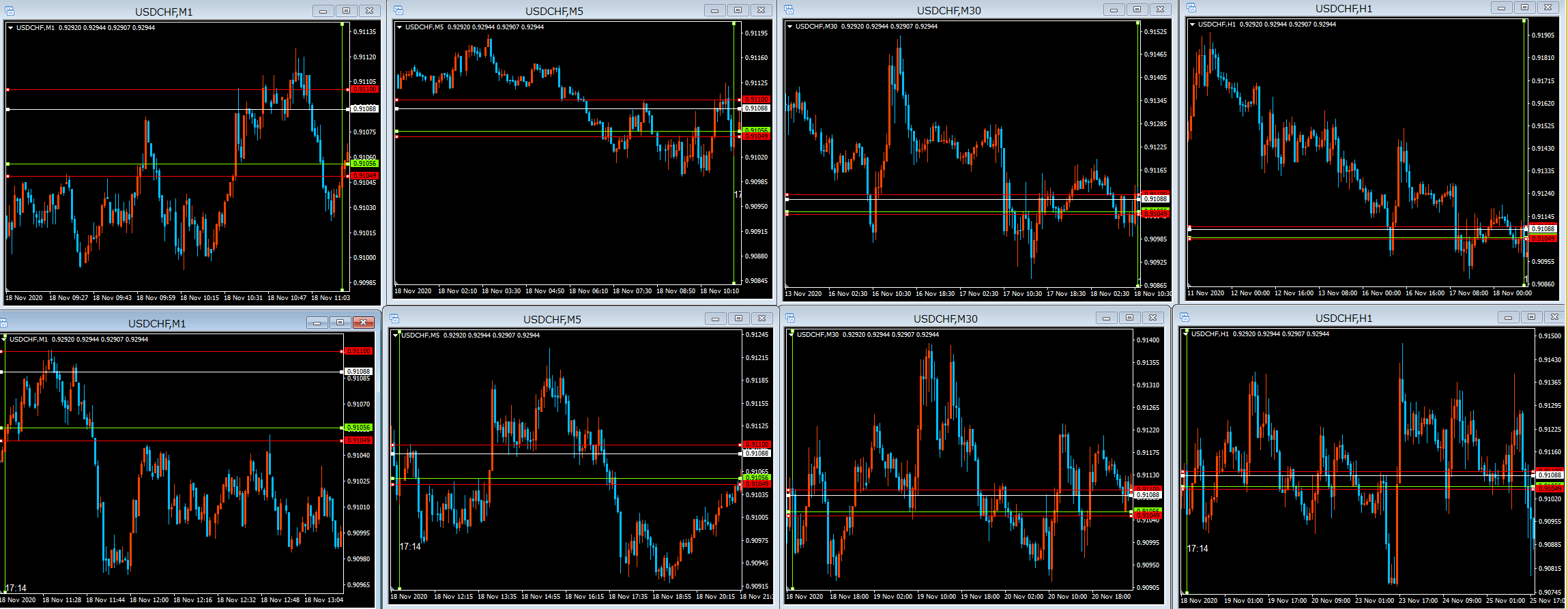Open the triangle menu in upper USDCHF,M5 chart
Viewport: 1568px width, 609px height.
click(x=400, y=27)
